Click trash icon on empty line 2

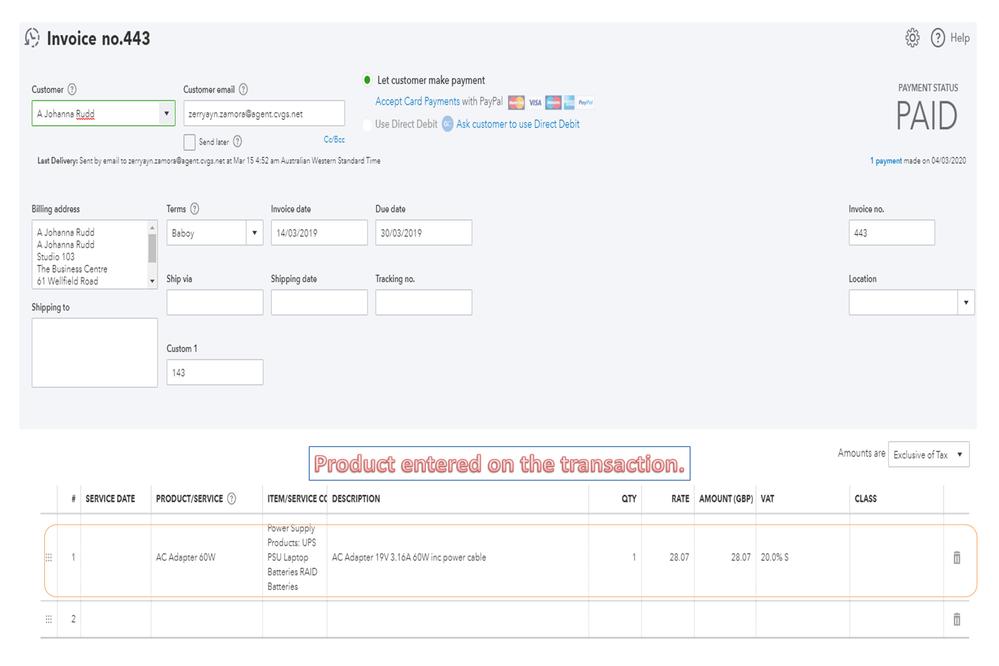(956, 620)
